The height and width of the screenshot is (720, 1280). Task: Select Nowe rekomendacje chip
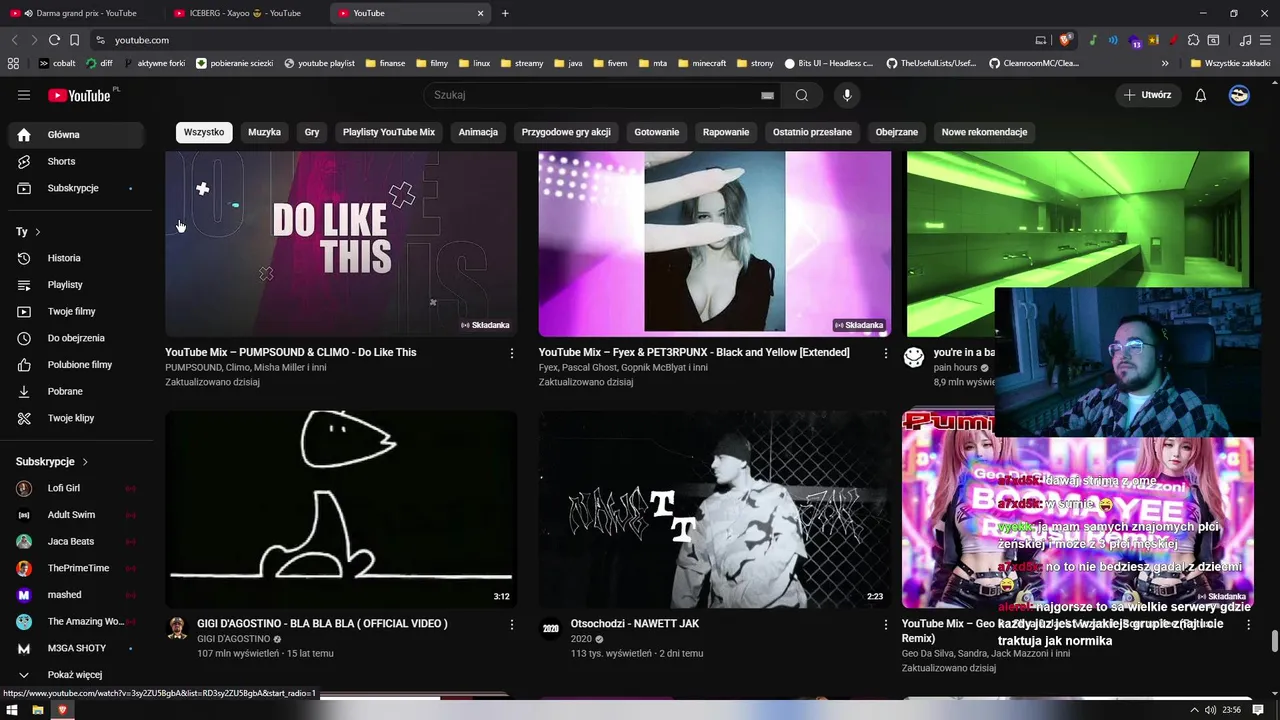pos(984,132)
